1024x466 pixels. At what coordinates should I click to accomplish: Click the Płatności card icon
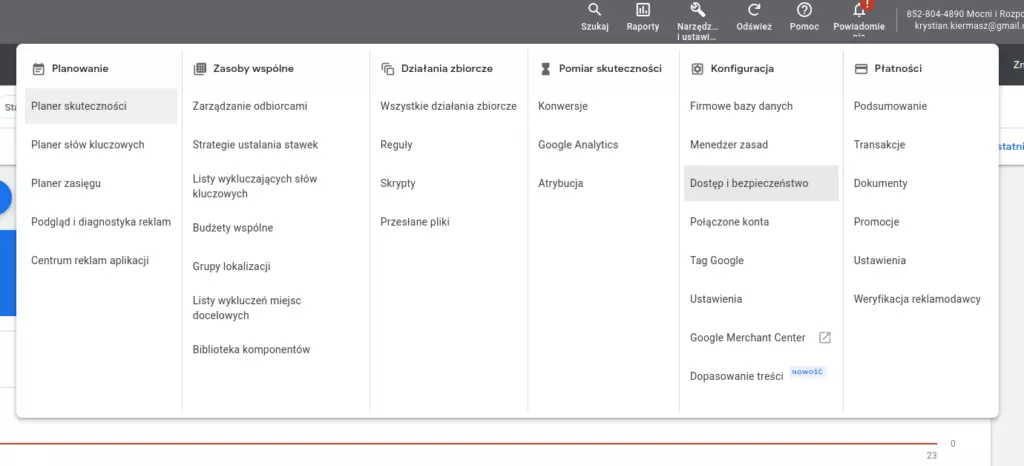860,69
